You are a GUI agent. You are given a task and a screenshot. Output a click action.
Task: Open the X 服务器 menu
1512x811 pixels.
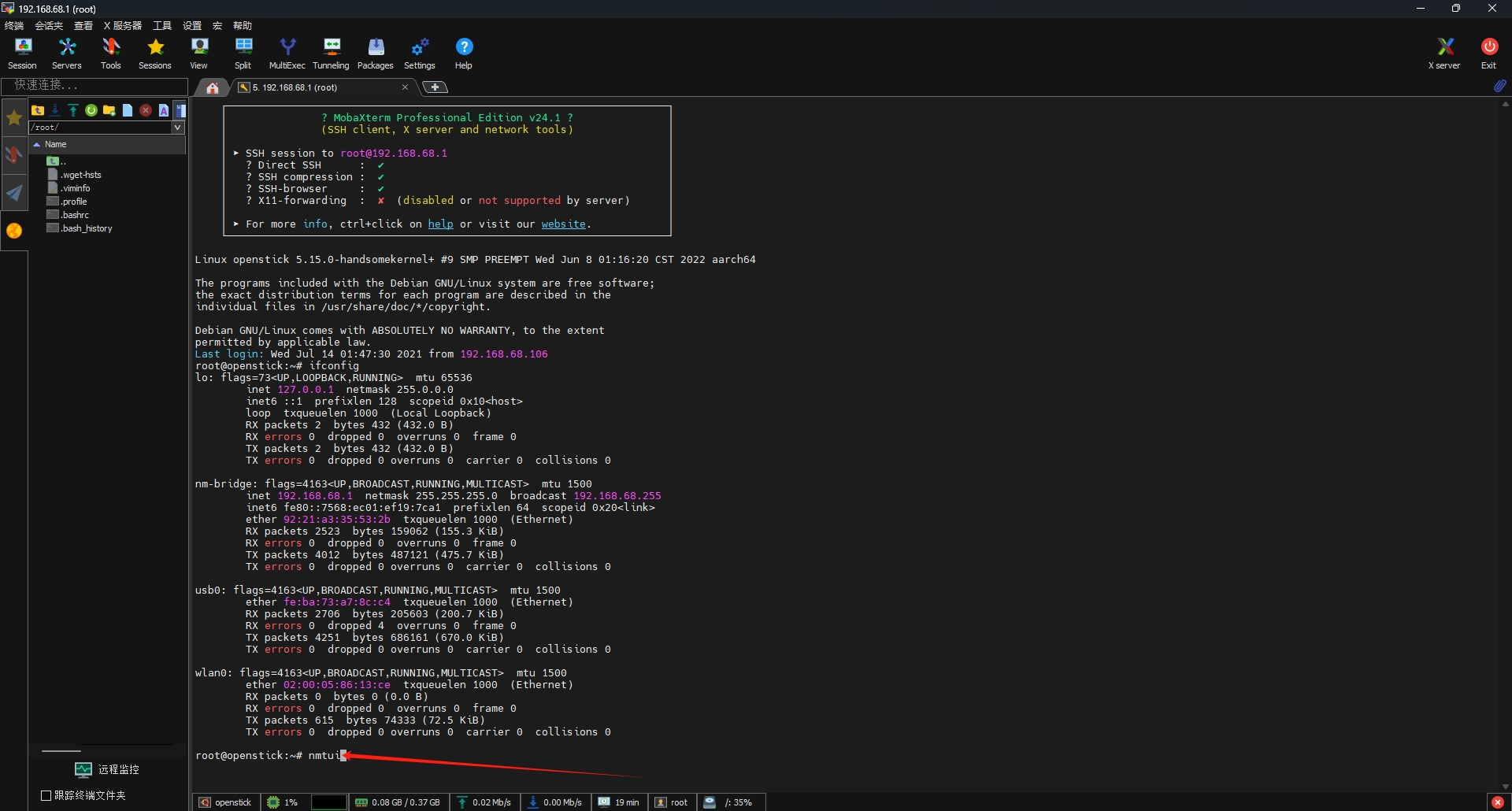click(123, 26)
